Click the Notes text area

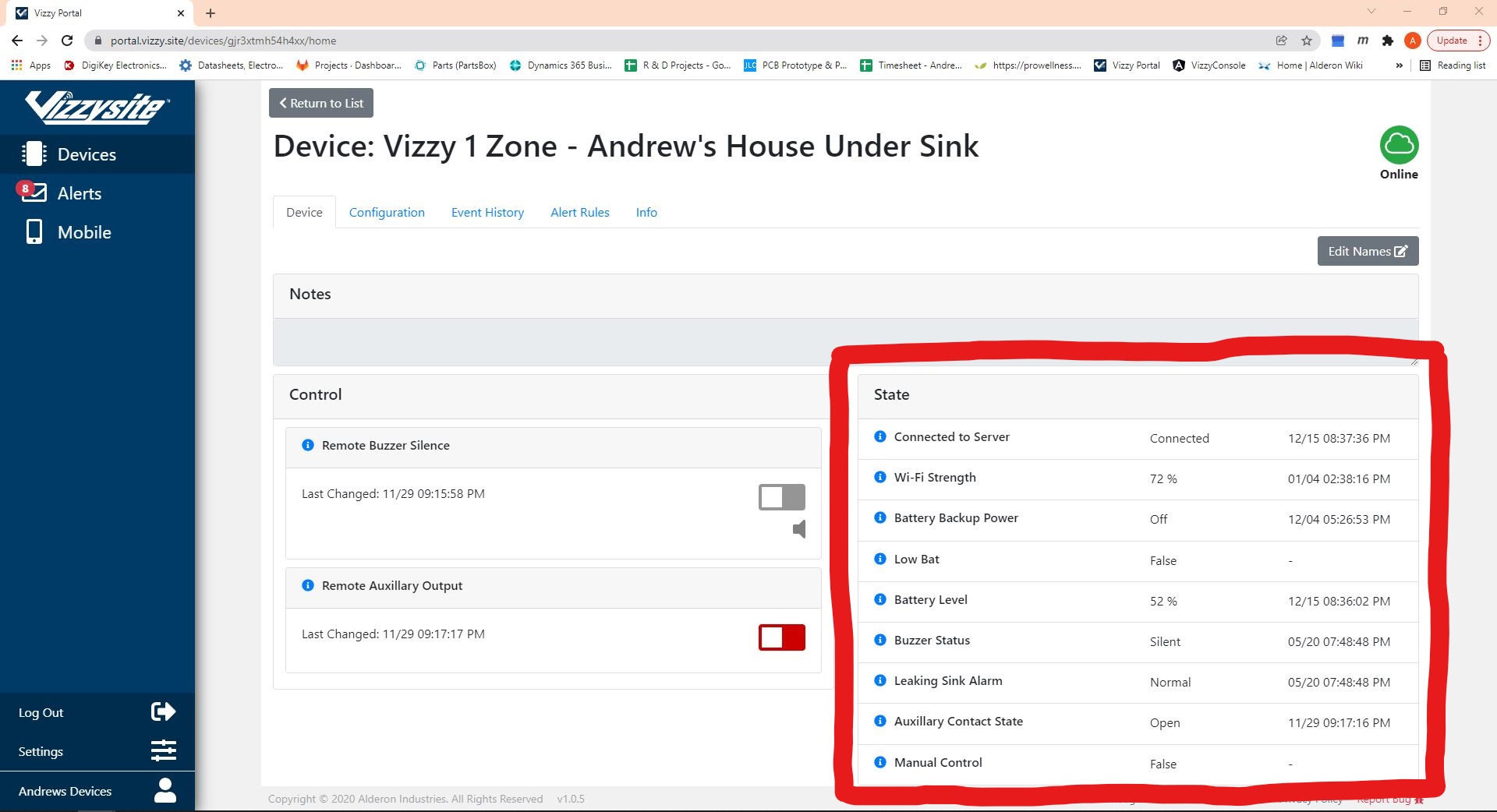(846, 341)
